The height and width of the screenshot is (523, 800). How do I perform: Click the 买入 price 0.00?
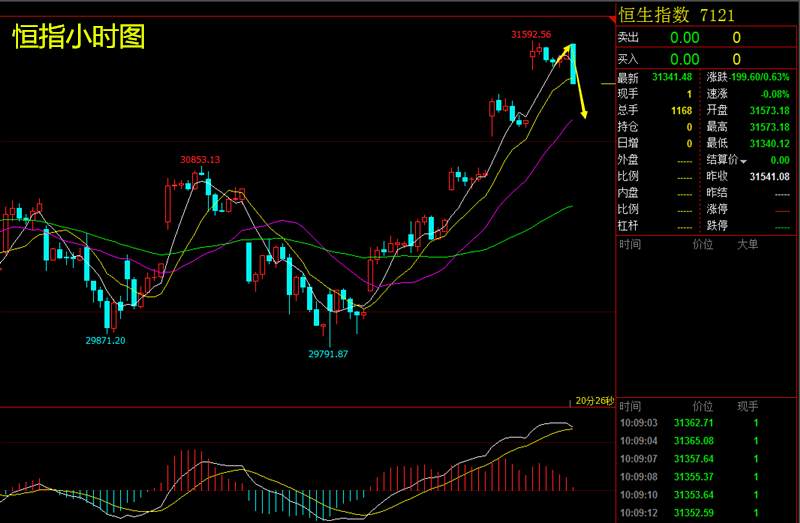coord(685,60)
